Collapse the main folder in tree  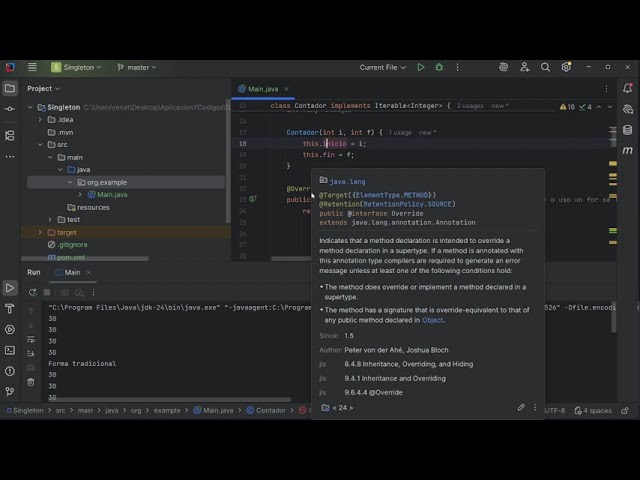(x=50, y=157)
